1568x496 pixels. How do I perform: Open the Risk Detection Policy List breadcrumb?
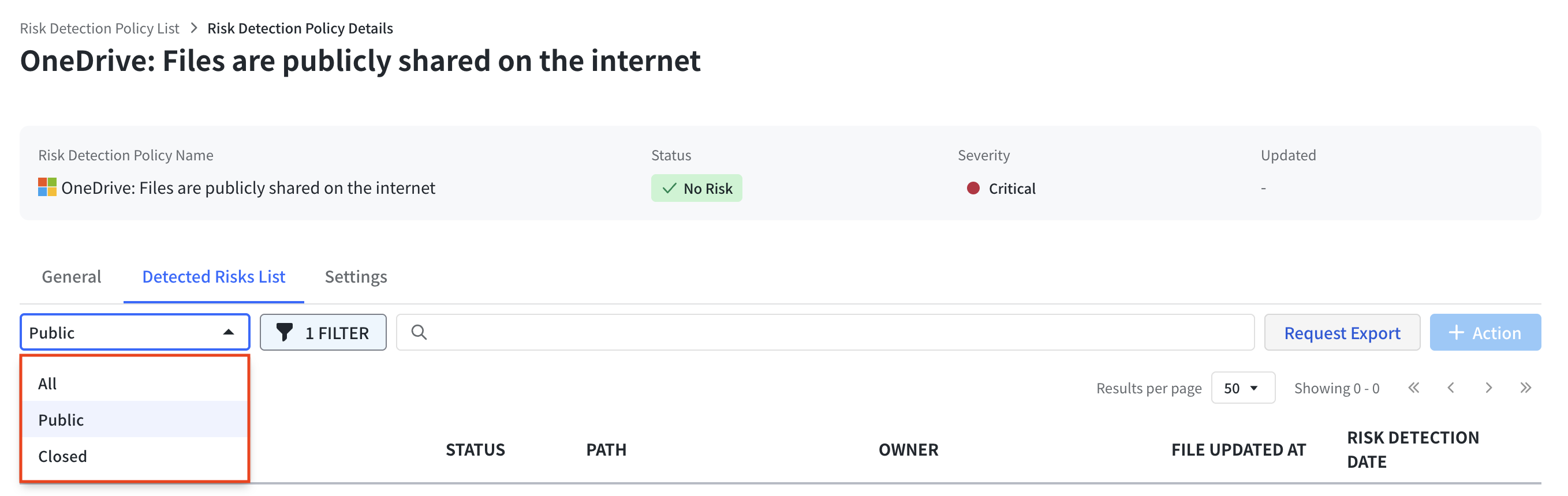click(x=99, y=29)
